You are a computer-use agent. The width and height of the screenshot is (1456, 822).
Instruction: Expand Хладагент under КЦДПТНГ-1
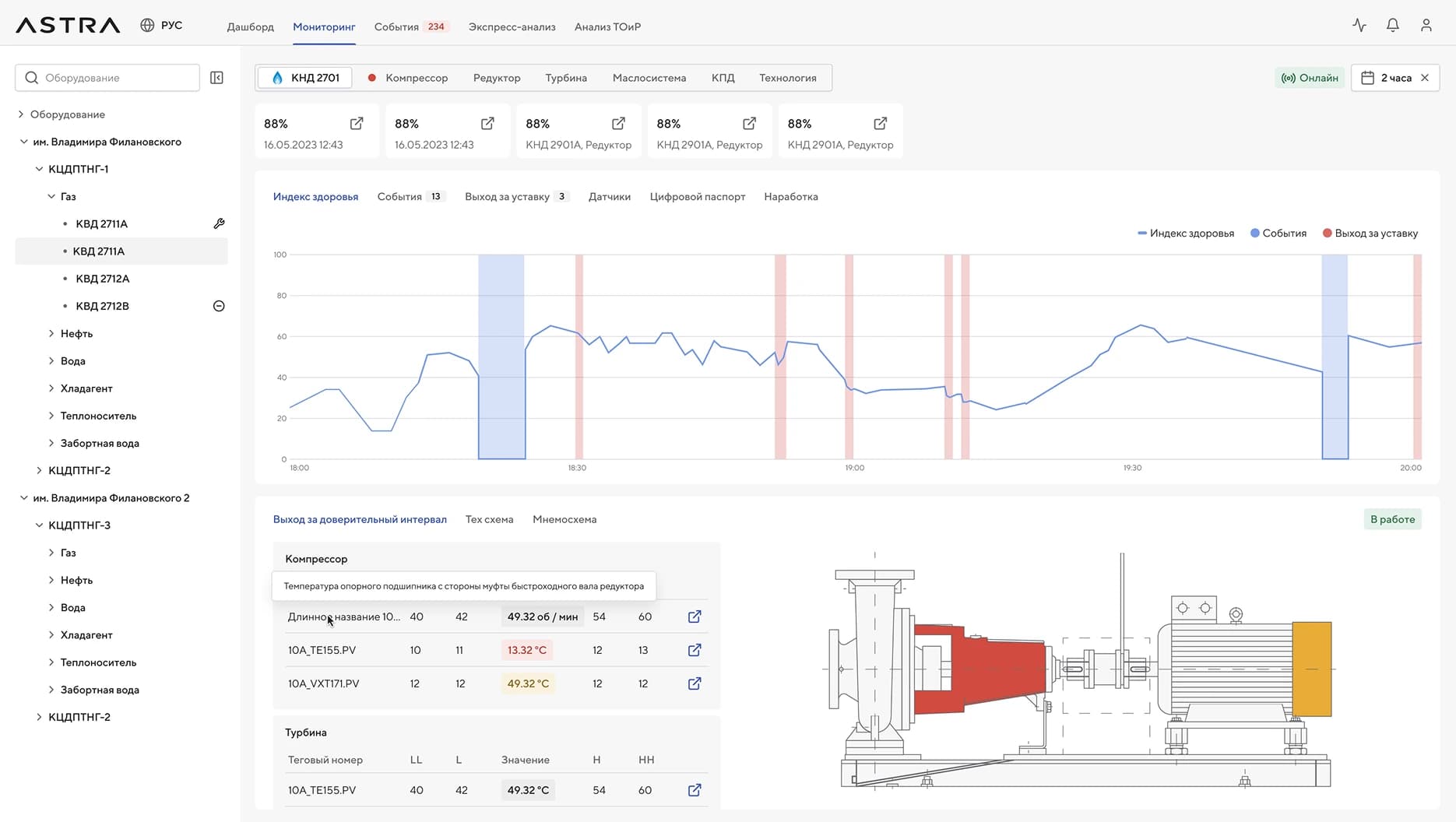coord(51,388)
